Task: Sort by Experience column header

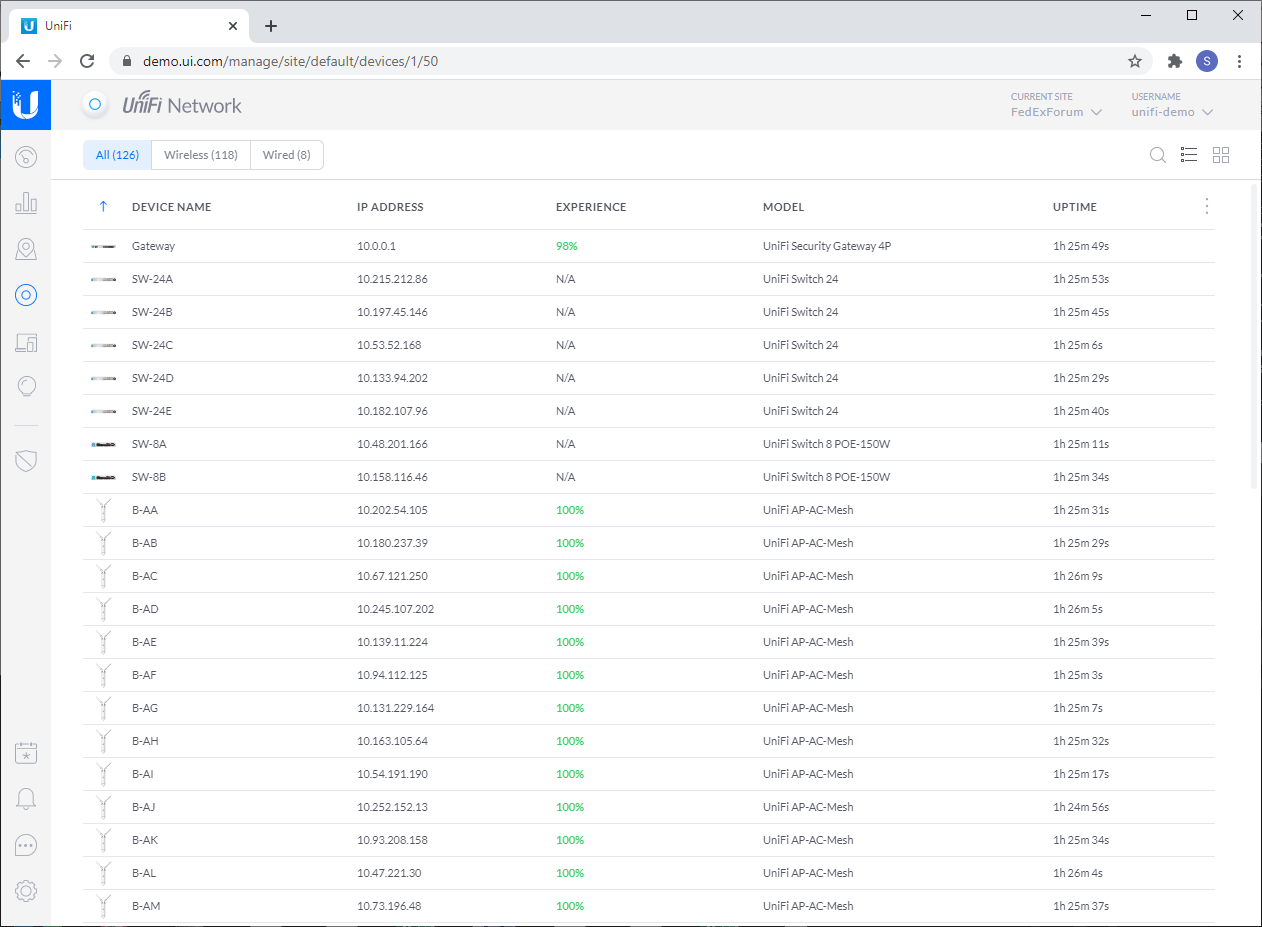Action: click(x=591, y=207)
